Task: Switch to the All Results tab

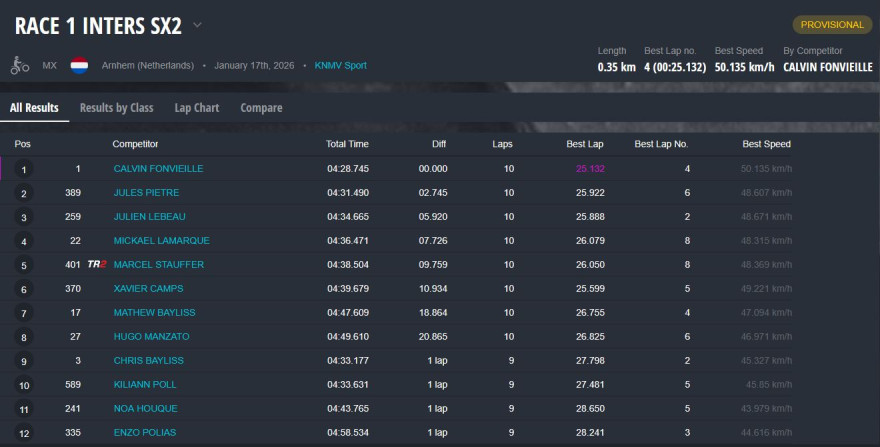Action: click(x=34, y=108)
